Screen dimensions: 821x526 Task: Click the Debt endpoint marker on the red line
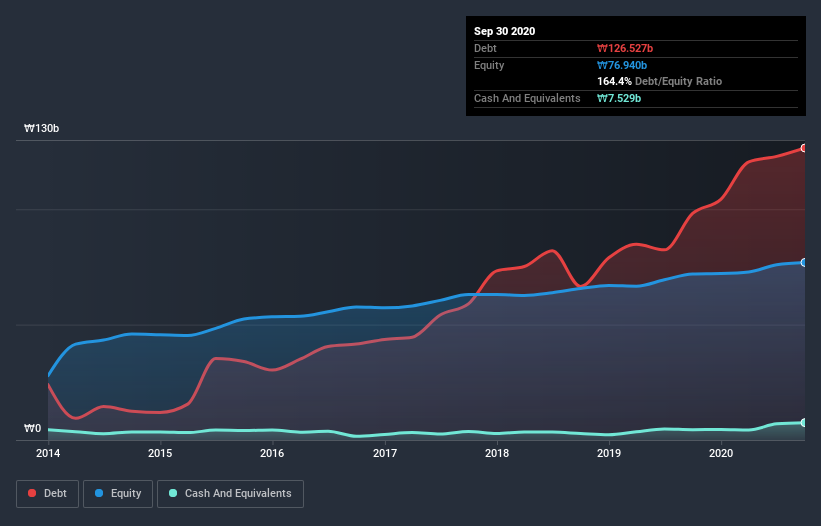tap(804, 148)
